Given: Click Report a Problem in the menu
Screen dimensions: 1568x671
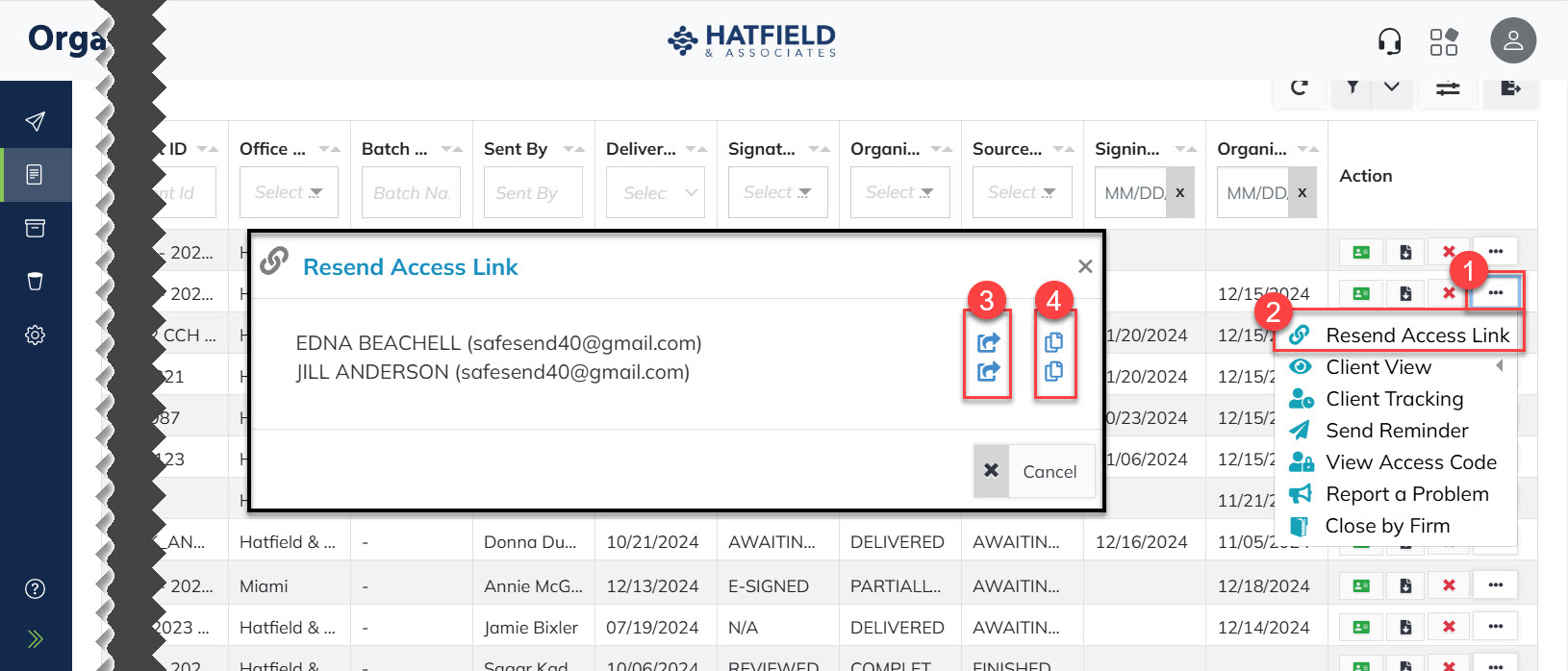Looking at the screenshot, I should (1406, 494).
